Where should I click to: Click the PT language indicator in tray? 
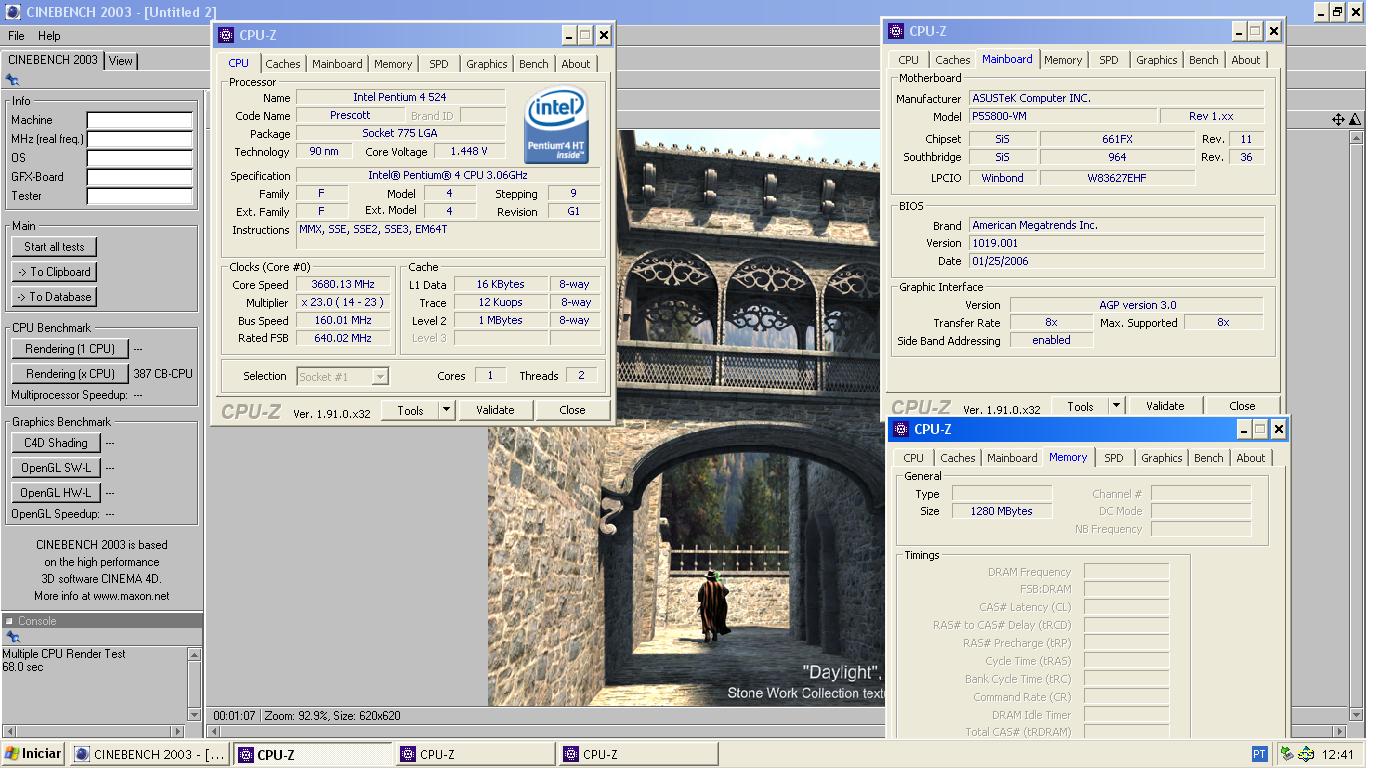(x=1259, y=754)
